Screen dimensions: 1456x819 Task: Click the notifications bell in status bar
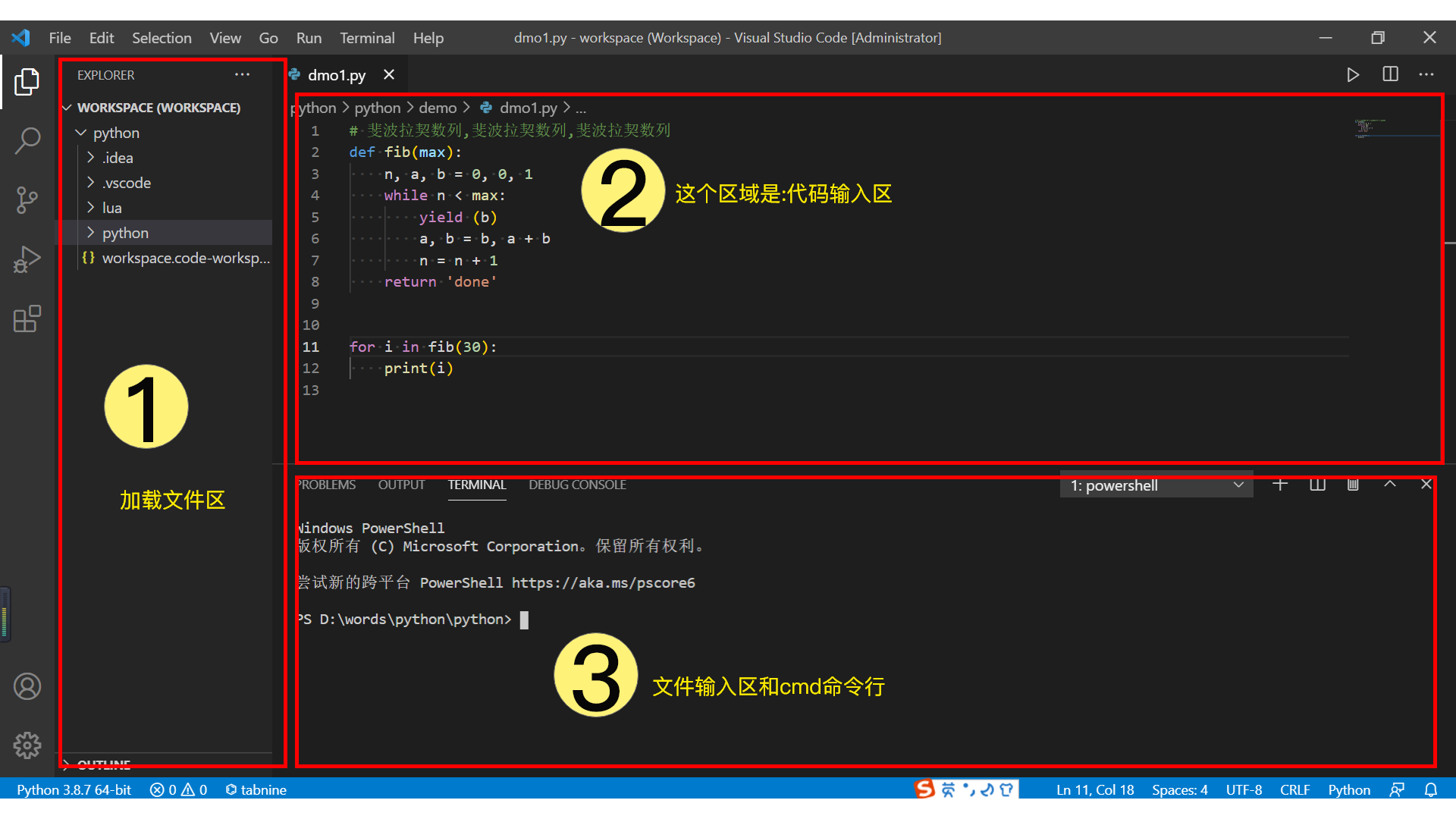(1432, 789)
